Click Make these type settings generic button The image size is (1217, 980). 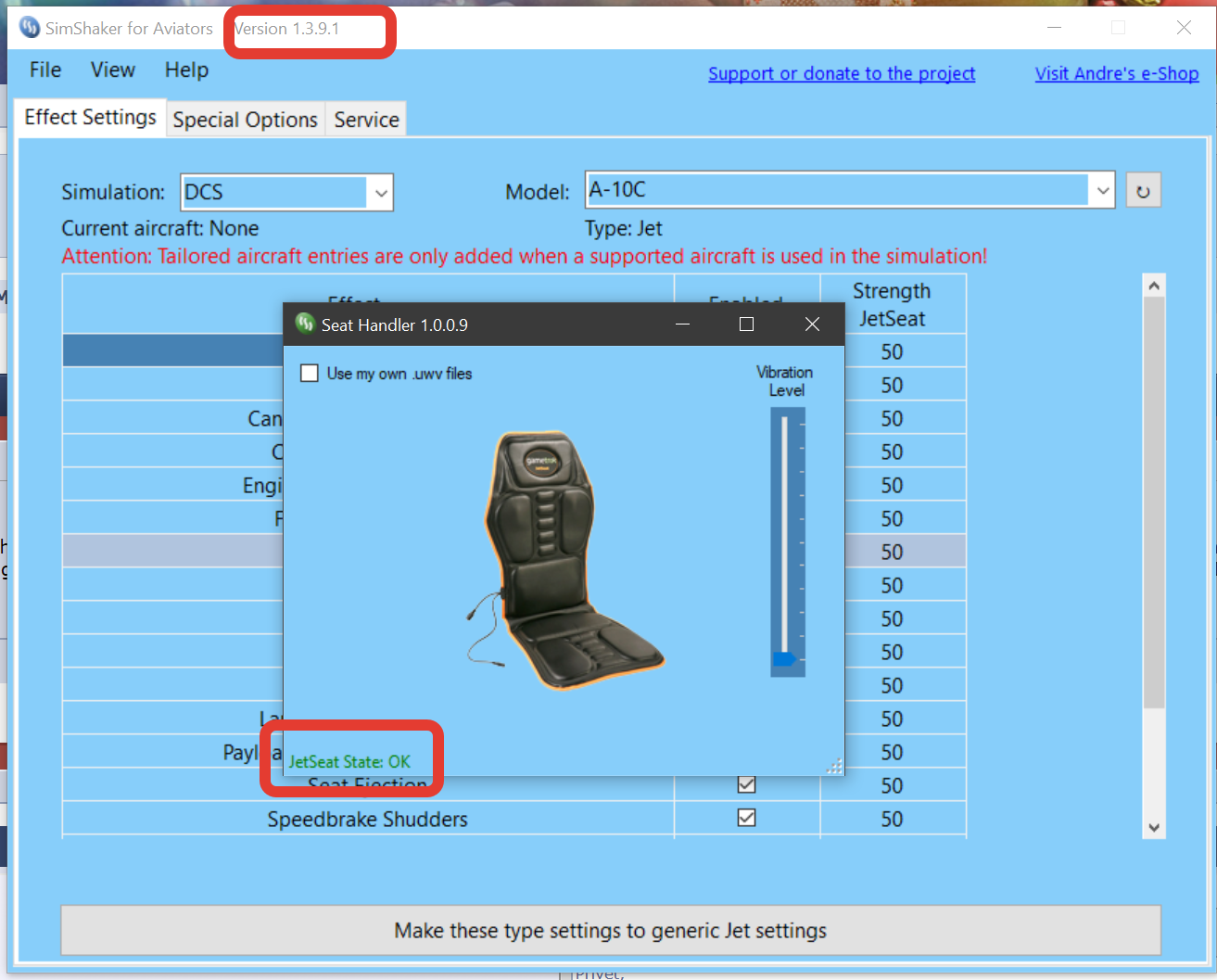(x=611, y=930)
